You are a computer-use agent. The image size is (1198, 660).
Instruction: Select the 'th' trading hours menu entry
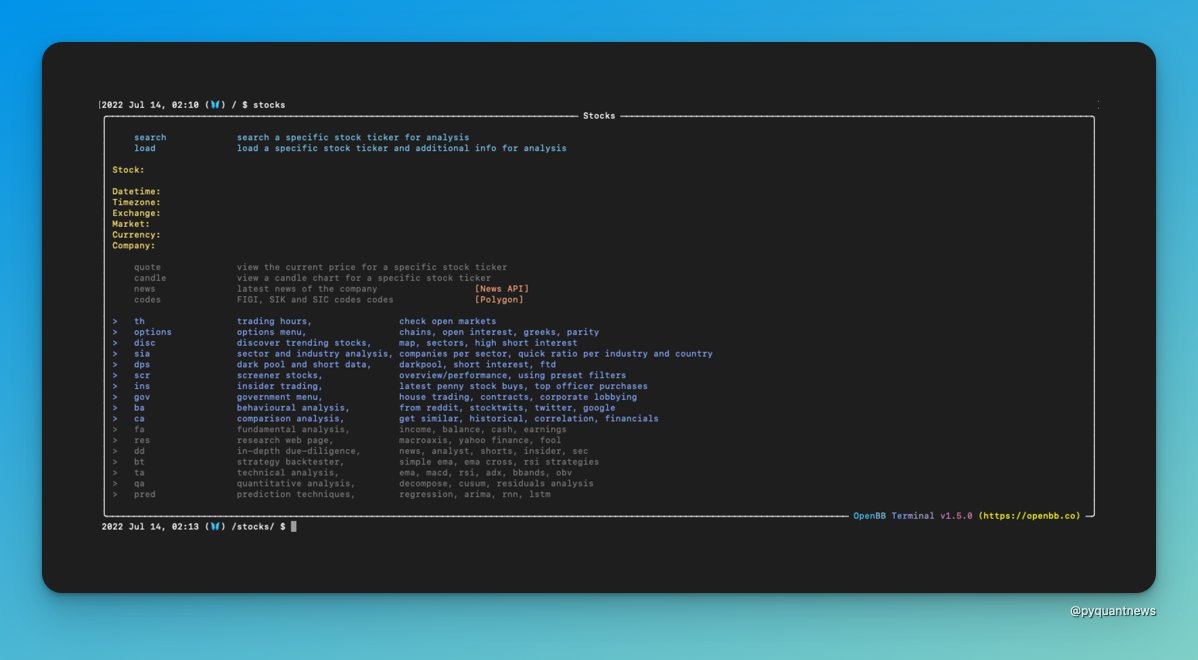point(139,322)
